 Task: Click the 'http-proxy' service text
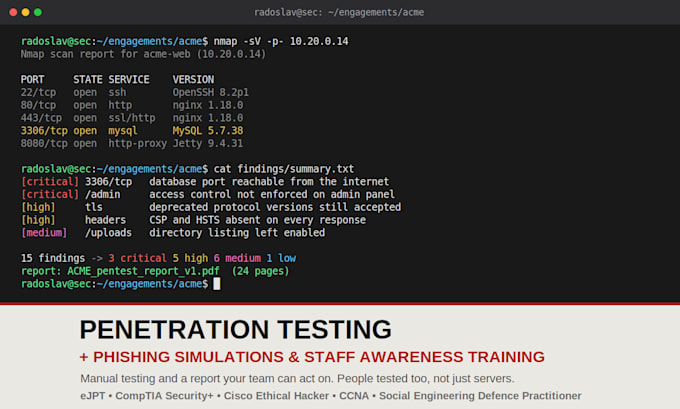[x=137, y=144]
